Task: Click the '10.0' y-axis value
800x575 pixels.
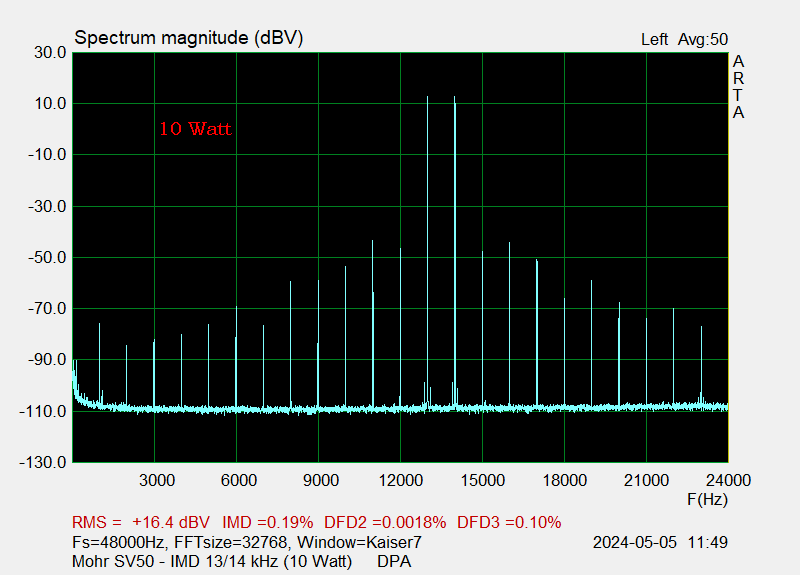Action: point(51,104)
